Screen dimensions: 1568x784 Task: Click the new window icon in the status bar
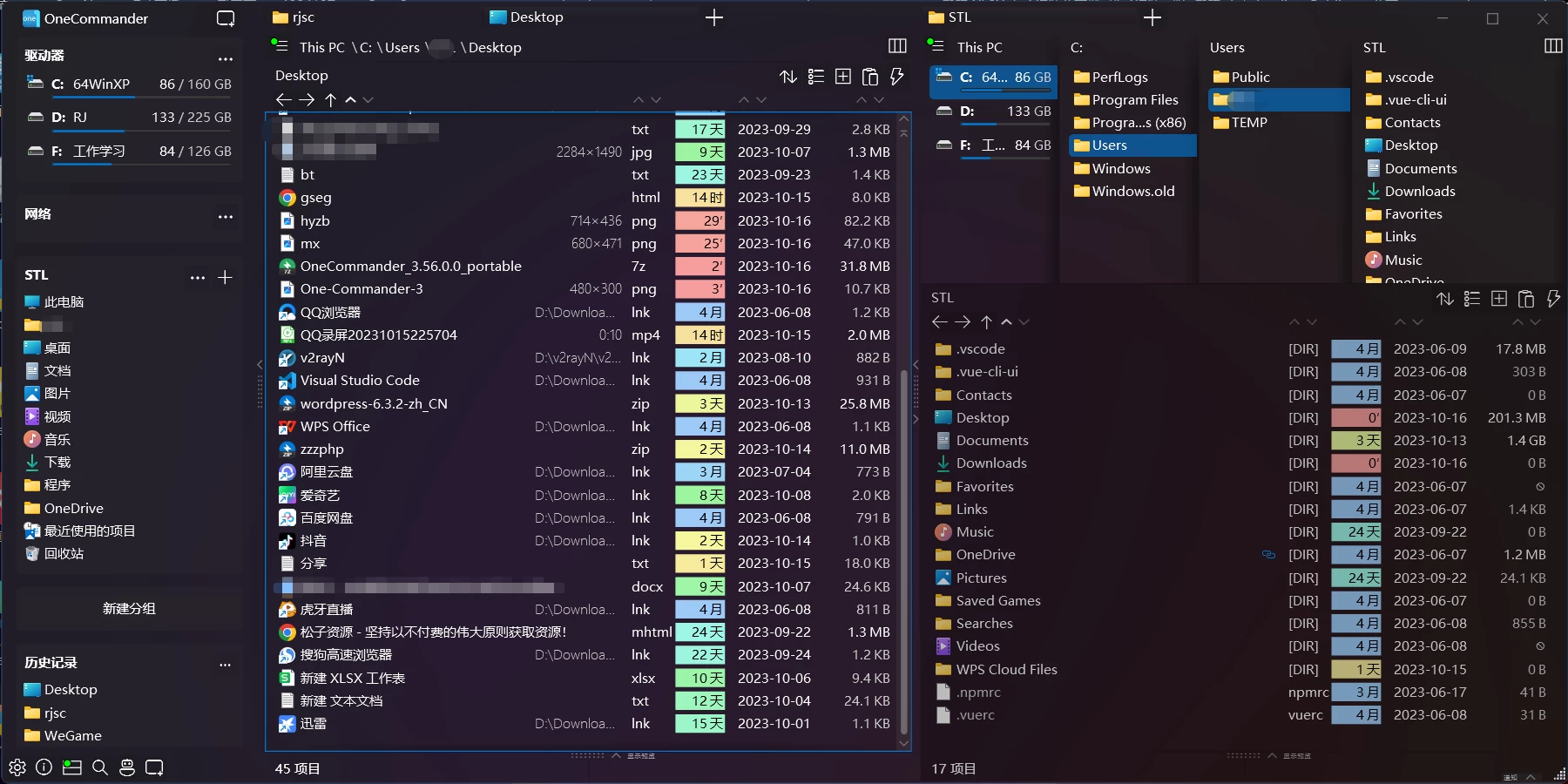[154, 767]
